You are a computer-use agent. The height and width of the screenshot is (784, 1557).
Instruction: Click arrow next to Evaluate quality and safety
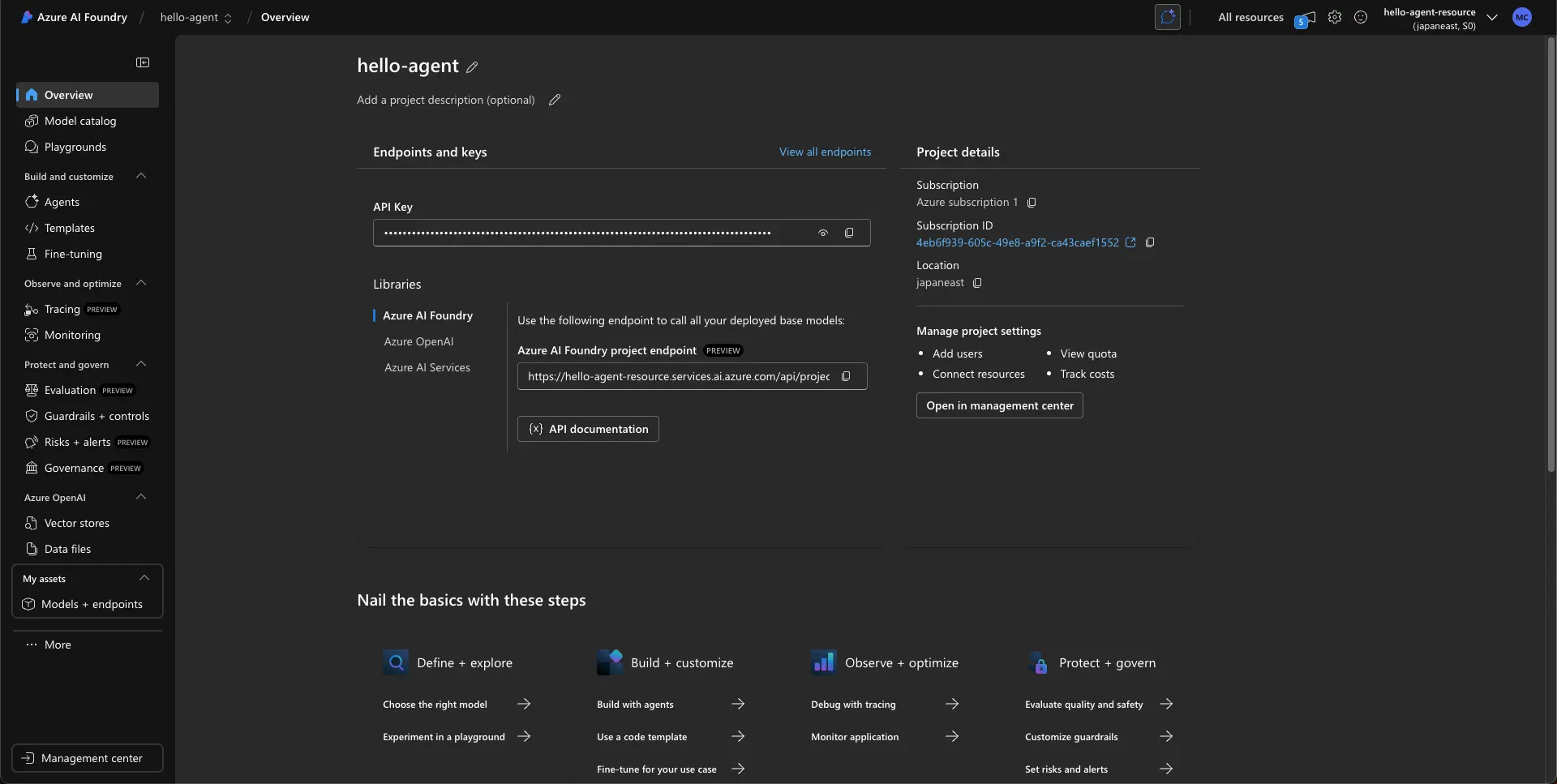pos(1166,704)
